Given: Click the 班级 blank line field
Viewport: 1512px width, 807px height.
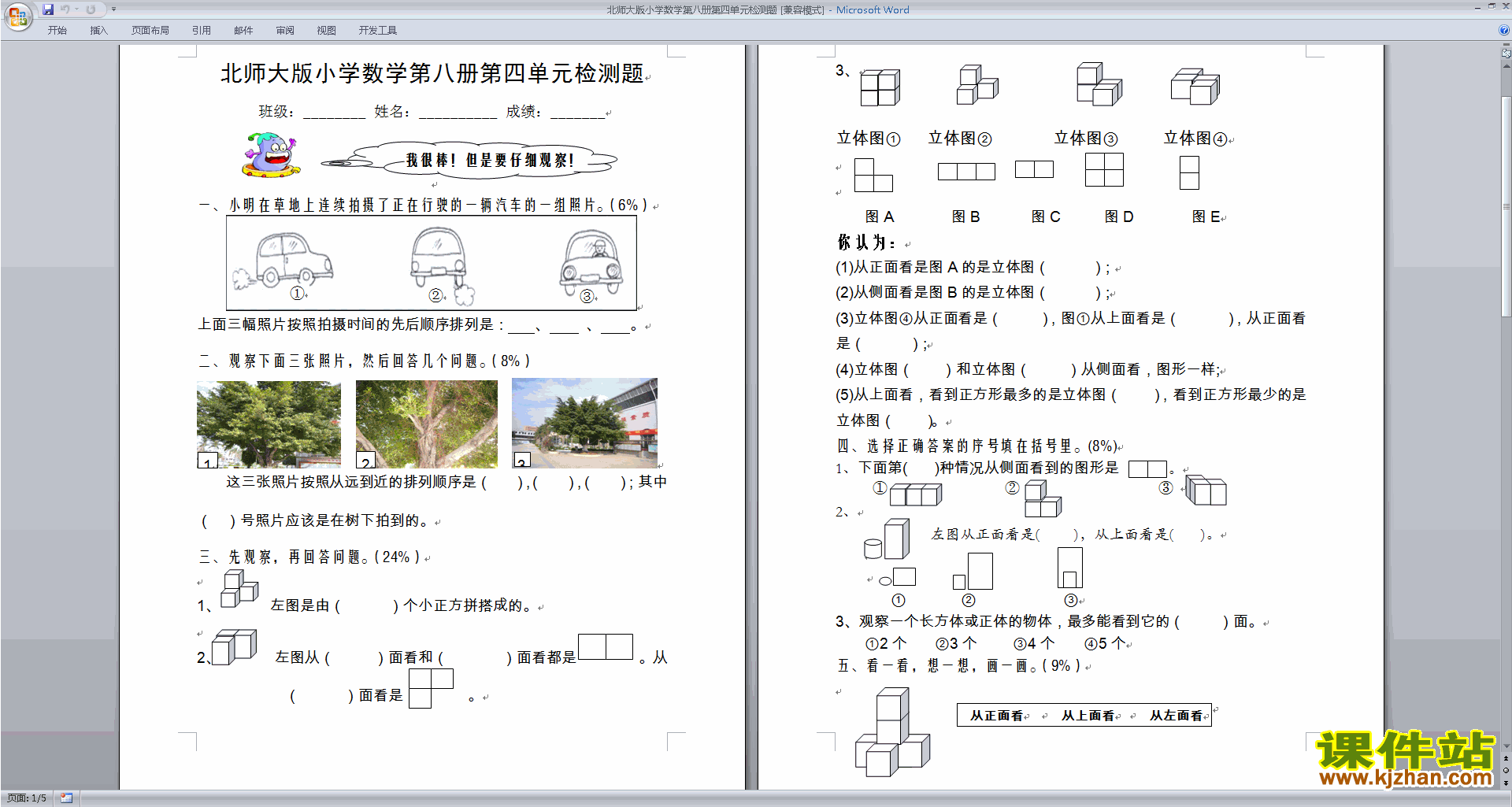Looking at the screenshot, I should [x=334, y=113].
